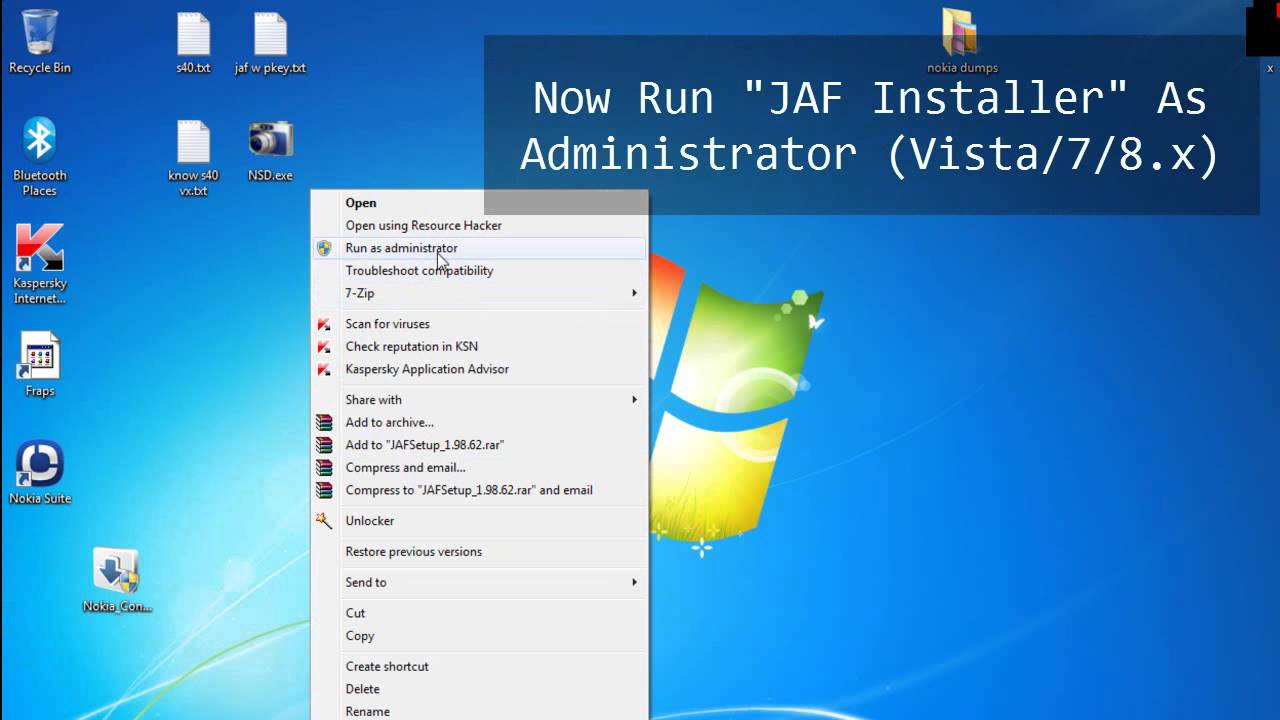Click the wand icon beside Unlocker
The width and height of the screenshot is (1280, 720).
324,521
